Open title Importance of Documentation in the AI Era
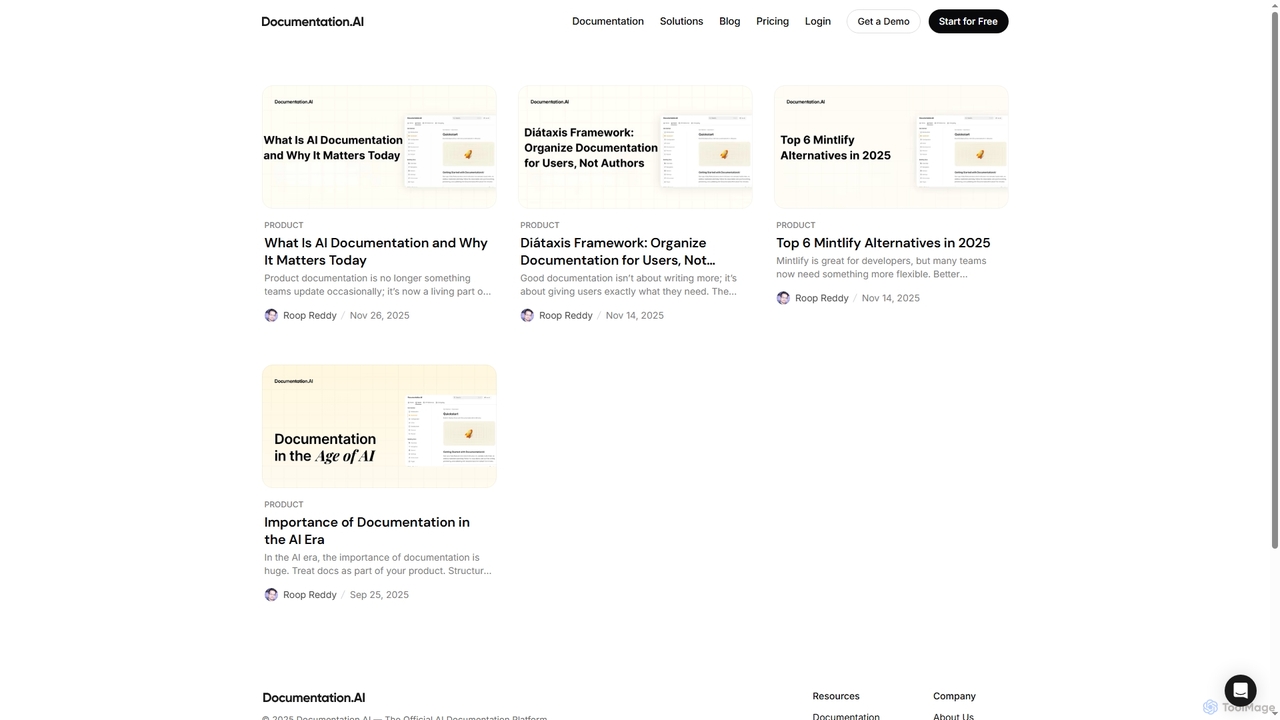1280x720 pixels. pos(367,530)
